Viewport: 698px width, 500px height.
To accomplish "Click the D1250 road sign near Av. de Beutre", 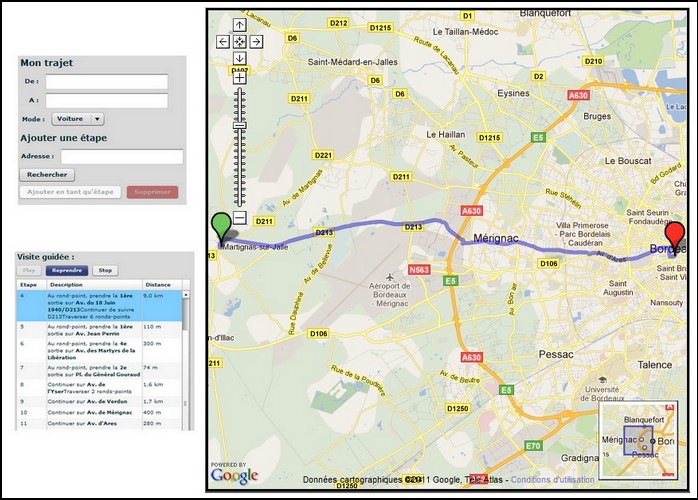I will tap(457, 408).
